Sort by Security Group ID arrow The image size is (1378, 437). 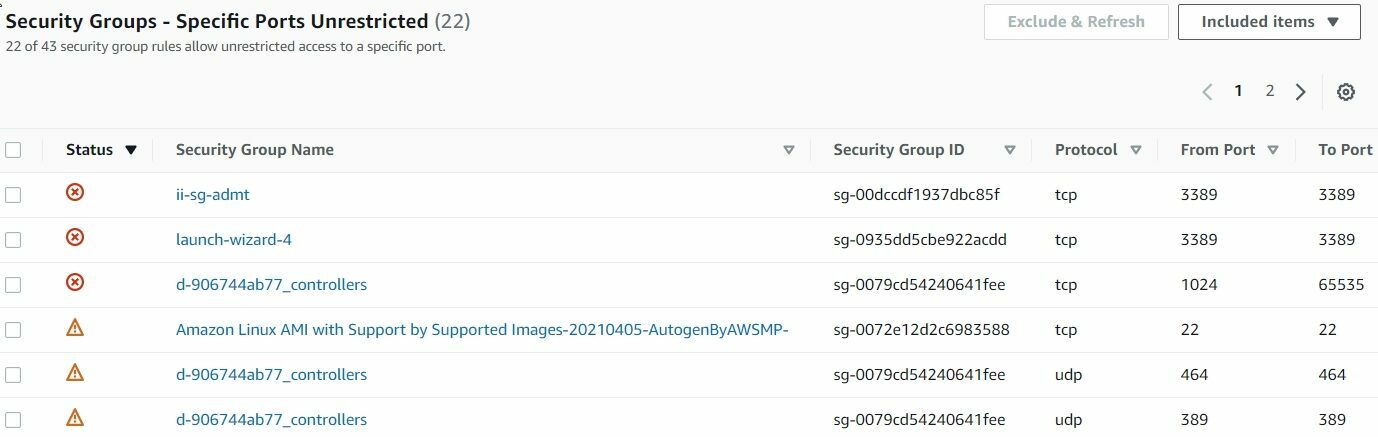(x=1010, y=151)
